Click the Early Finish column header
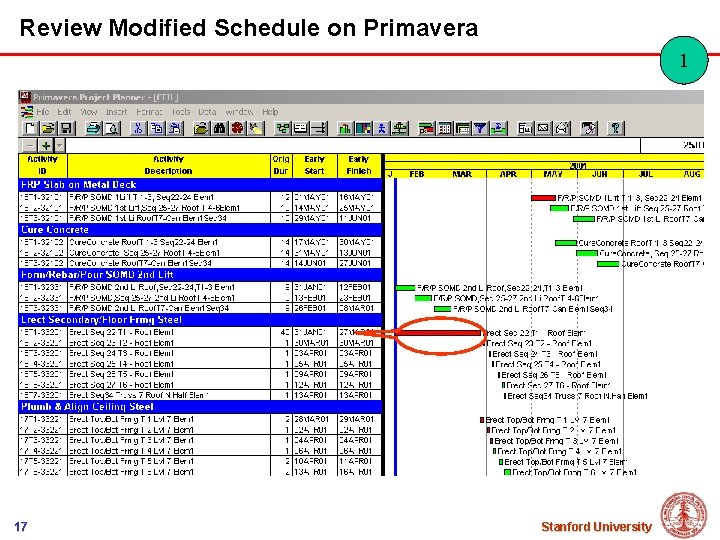This screenshot has width=720, height=540. (x=359, y=165)
